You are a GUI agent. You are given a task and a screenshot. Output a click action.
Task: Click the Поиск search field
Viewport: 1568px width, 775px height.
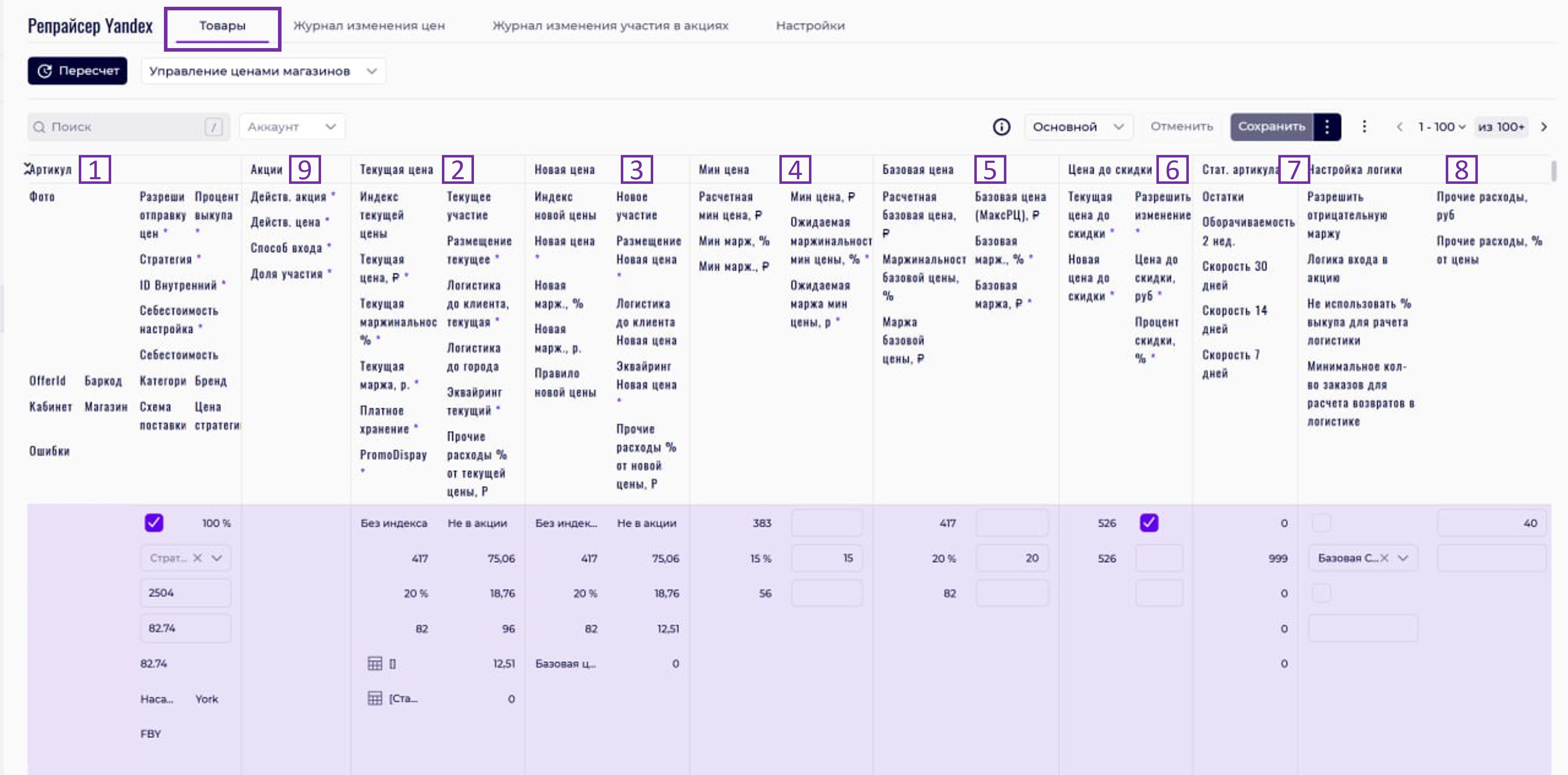122,126
